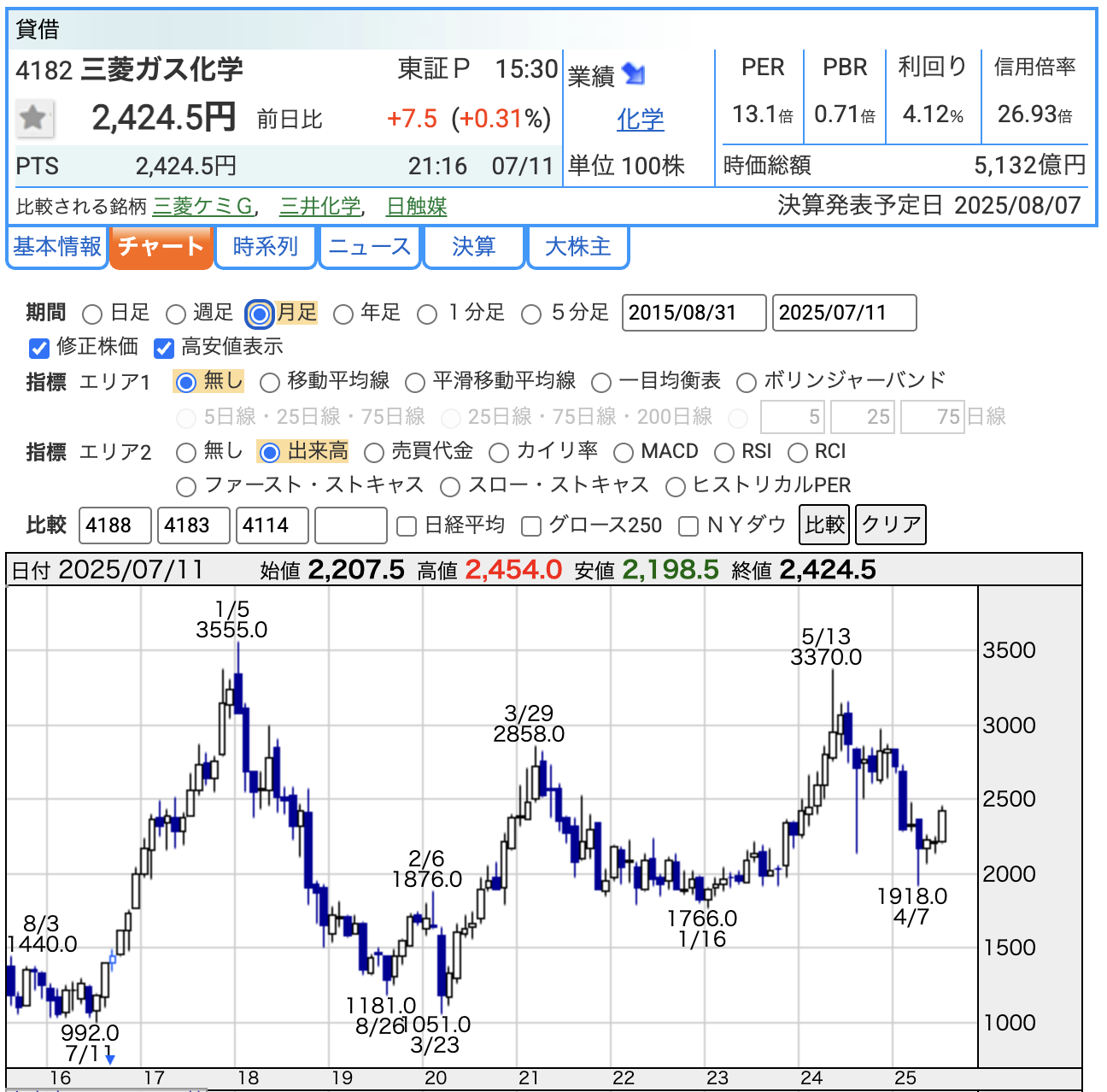This screenshot has height=1092, width=1107.
Task: Select スロー・ストキャス indicator
Action: 450,487
